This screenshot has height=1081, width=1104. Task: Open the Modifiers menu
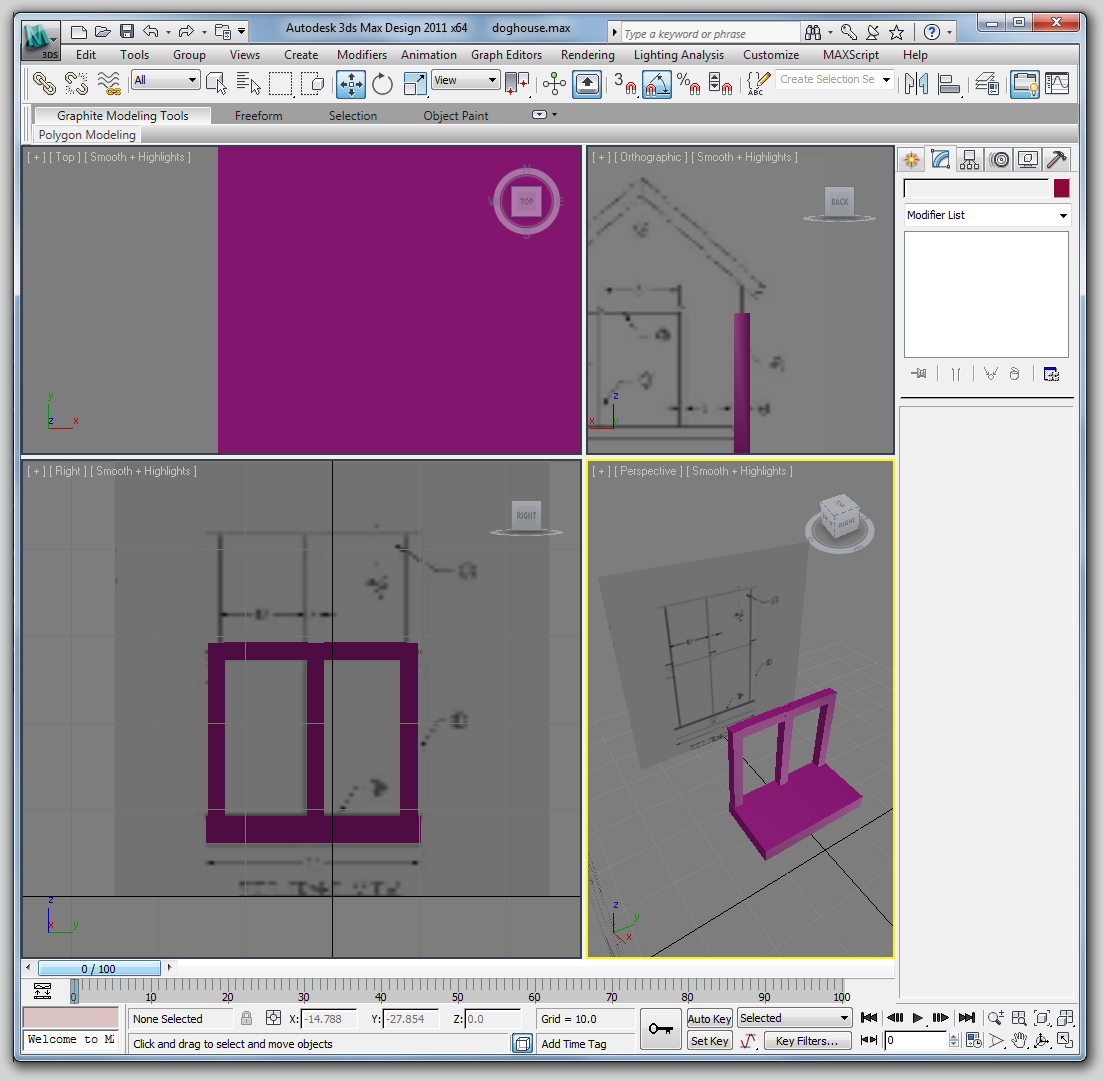coord(361,55)
